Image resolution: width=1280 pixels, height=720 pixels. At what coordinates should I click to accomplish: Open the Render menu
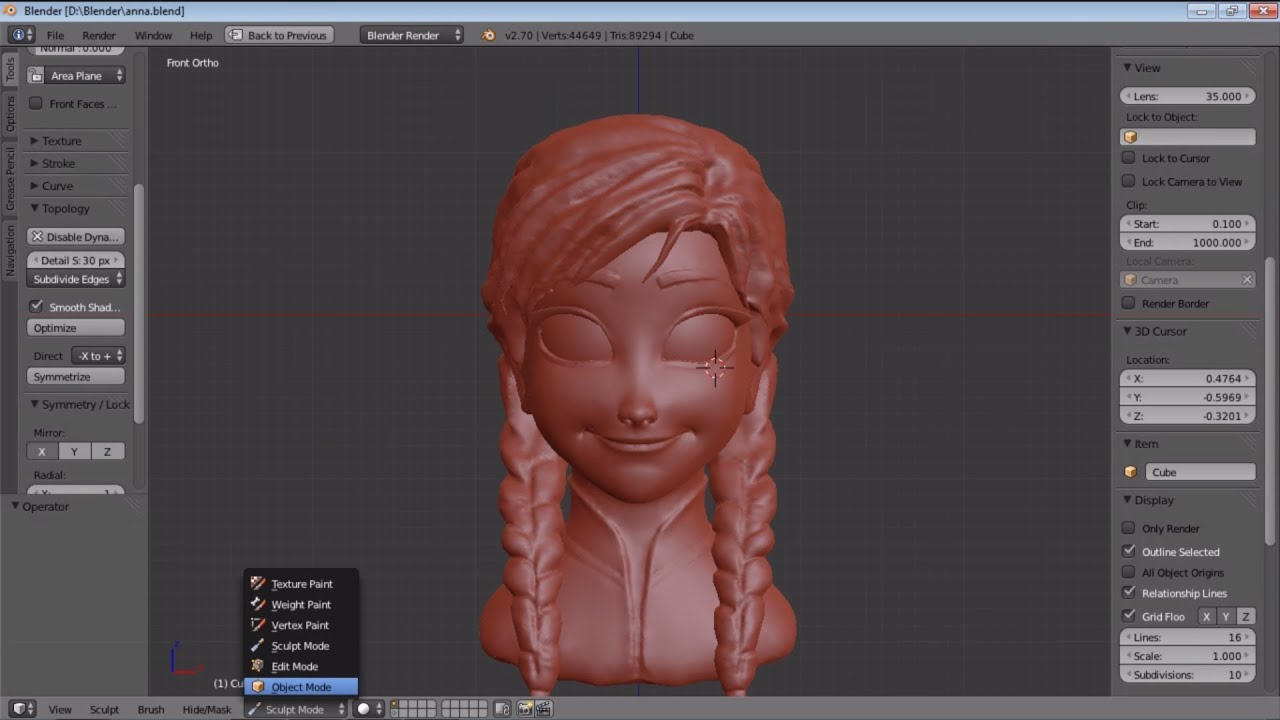[x=99, y=35]
